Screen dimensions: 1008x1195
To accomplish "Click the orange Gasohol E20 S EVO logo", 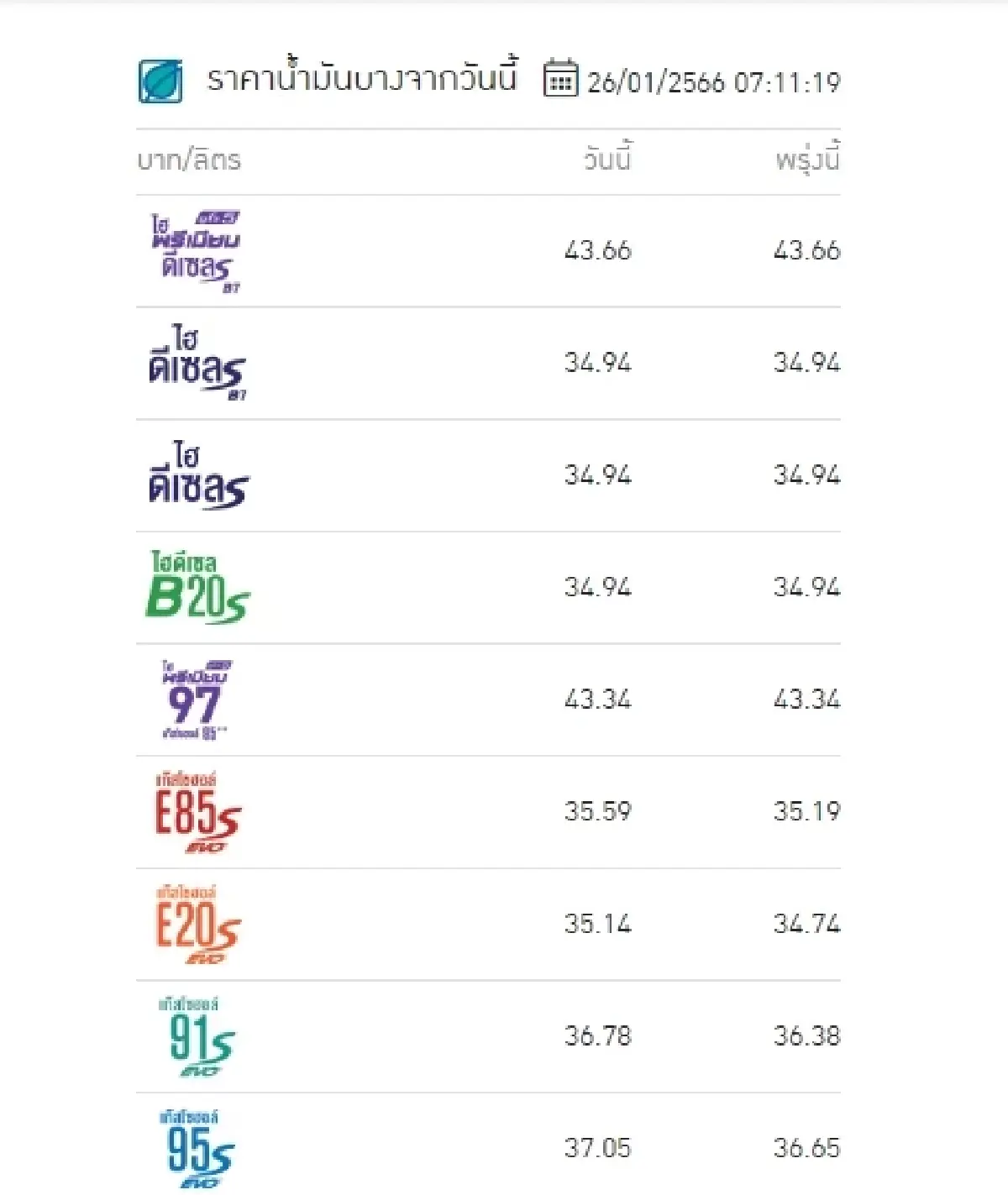I will pos(197,924).
